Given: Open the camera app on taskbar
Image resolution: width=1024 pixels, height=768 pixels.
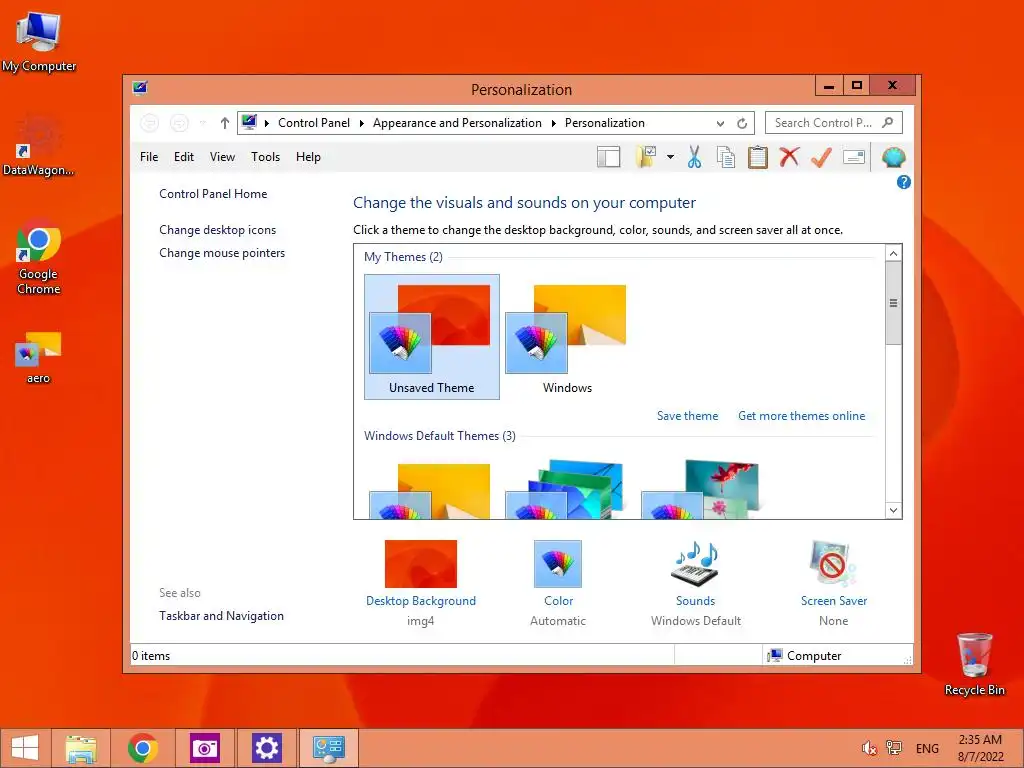Looking at the screenshot, I should 204,748.
